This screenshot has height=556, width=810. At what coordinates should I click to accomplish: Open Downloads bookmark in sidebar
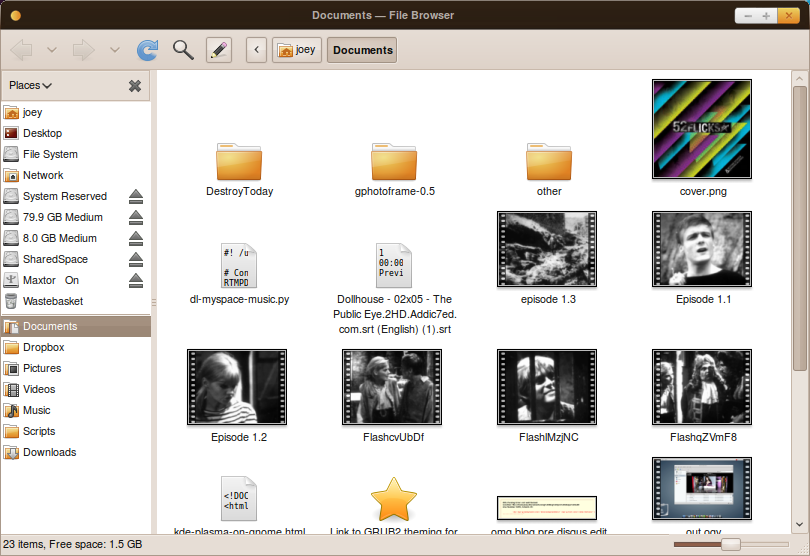(76, 452)
